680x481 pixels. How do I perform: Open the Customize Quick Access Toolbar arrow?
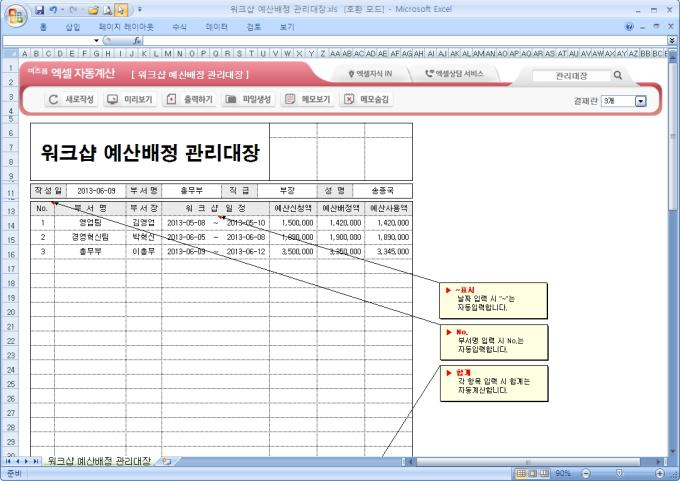coord(140,10)
